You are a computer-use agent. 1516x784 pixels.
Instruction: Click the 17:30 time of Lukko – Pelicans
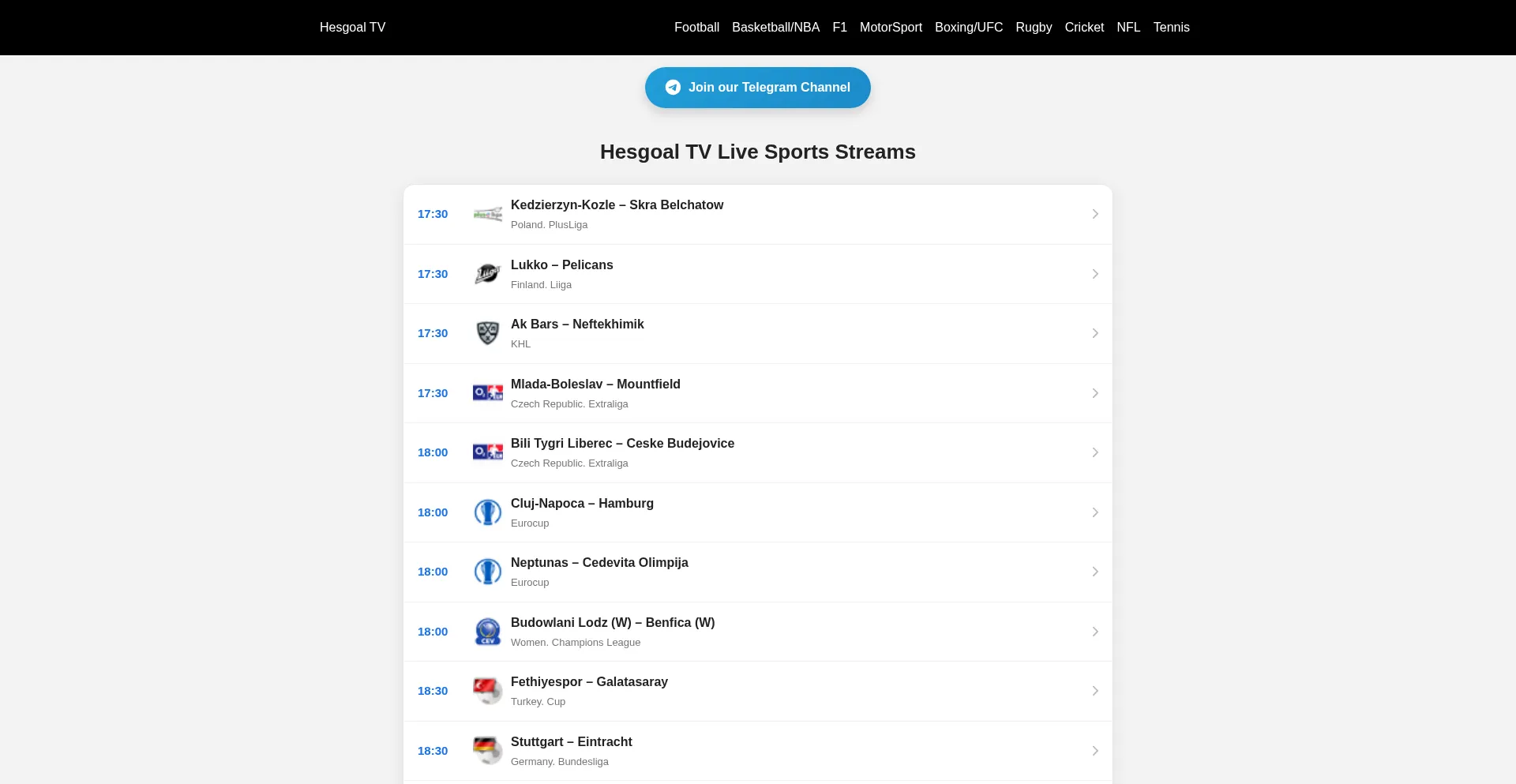(x=433, y=274)
